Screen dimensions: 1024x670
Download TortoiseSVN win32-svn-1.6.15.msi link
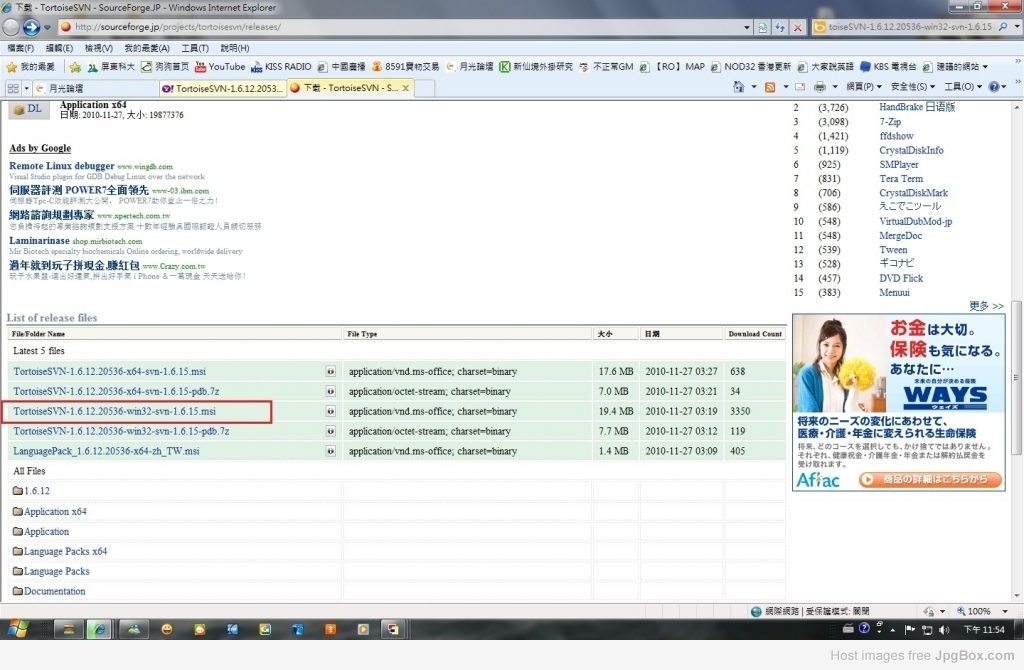(x=115, y=411)
